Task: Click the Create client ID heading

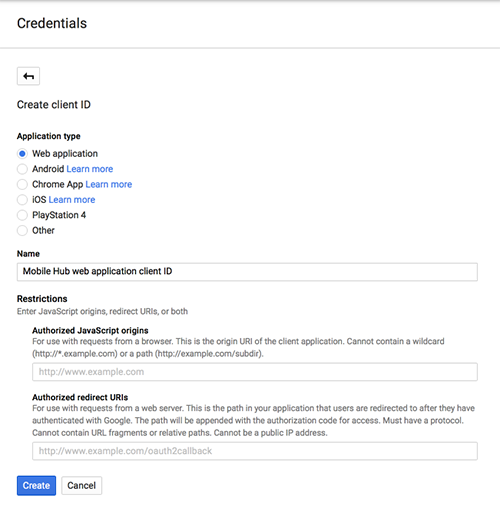Action: click(54, 105)
